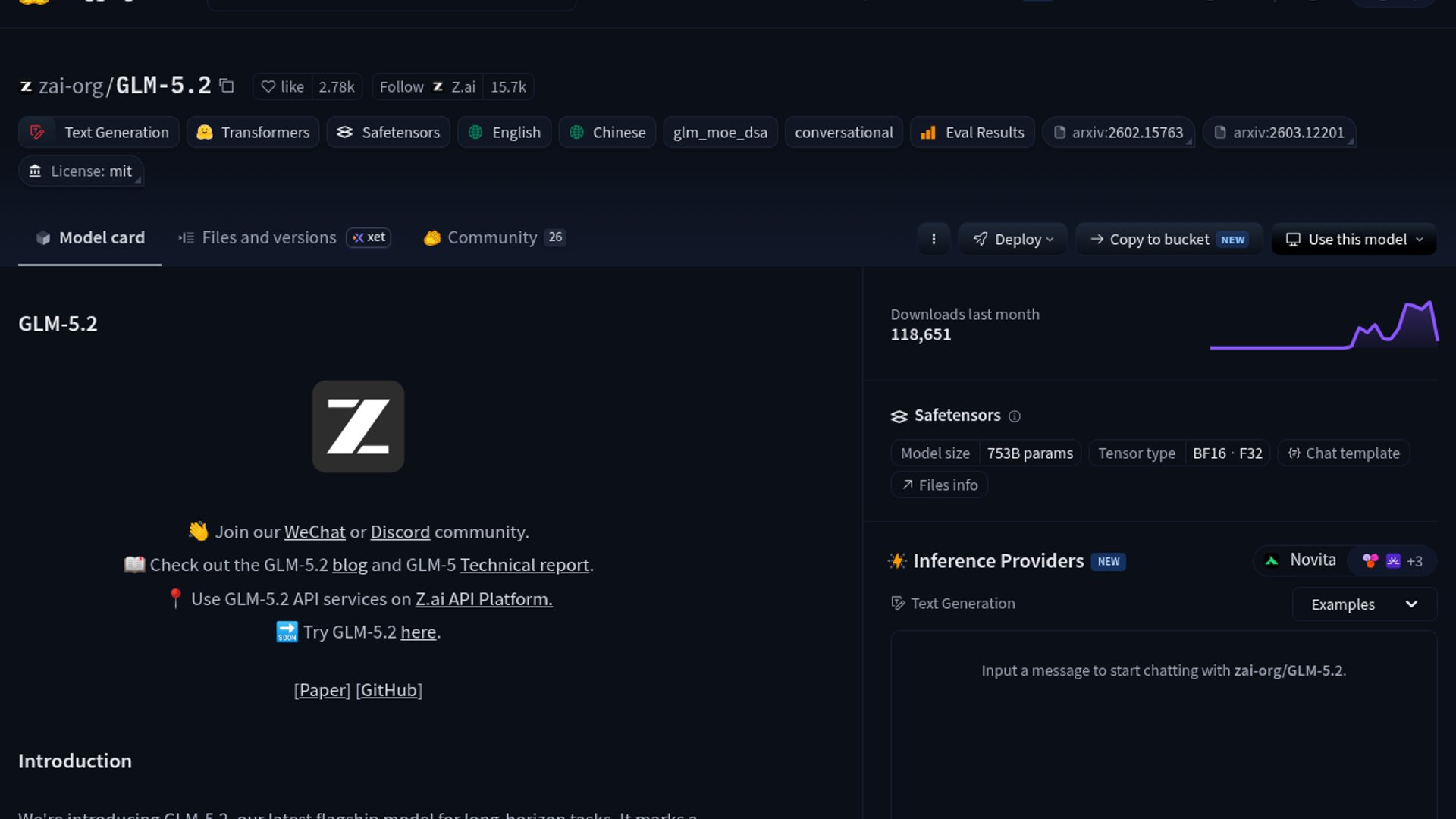
Task: Open the conversational tag
Action: coord(844,133)
